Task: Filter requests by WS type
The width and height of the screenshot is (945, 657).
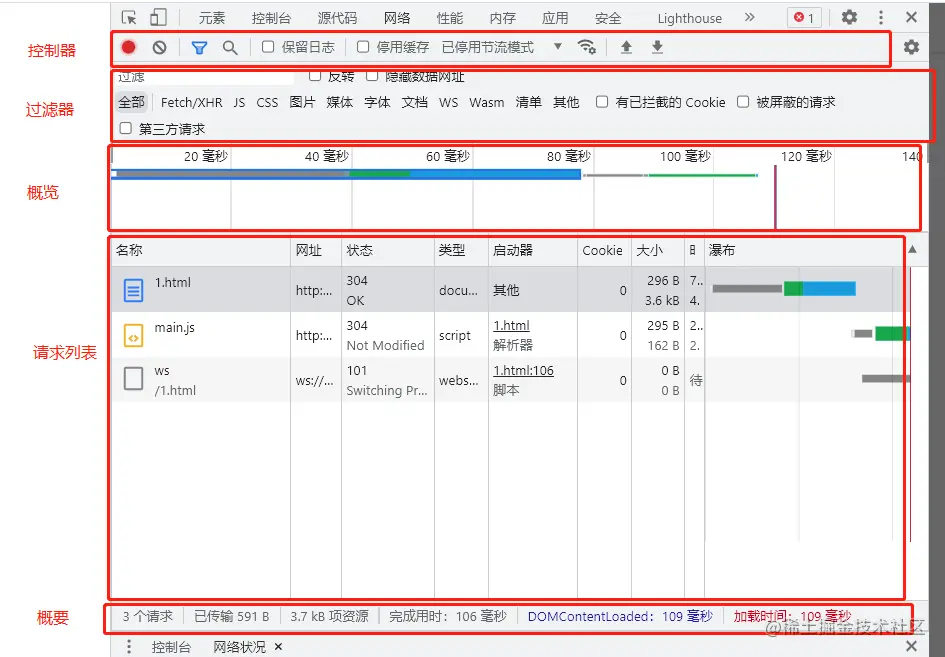Action: pos(448,102)
